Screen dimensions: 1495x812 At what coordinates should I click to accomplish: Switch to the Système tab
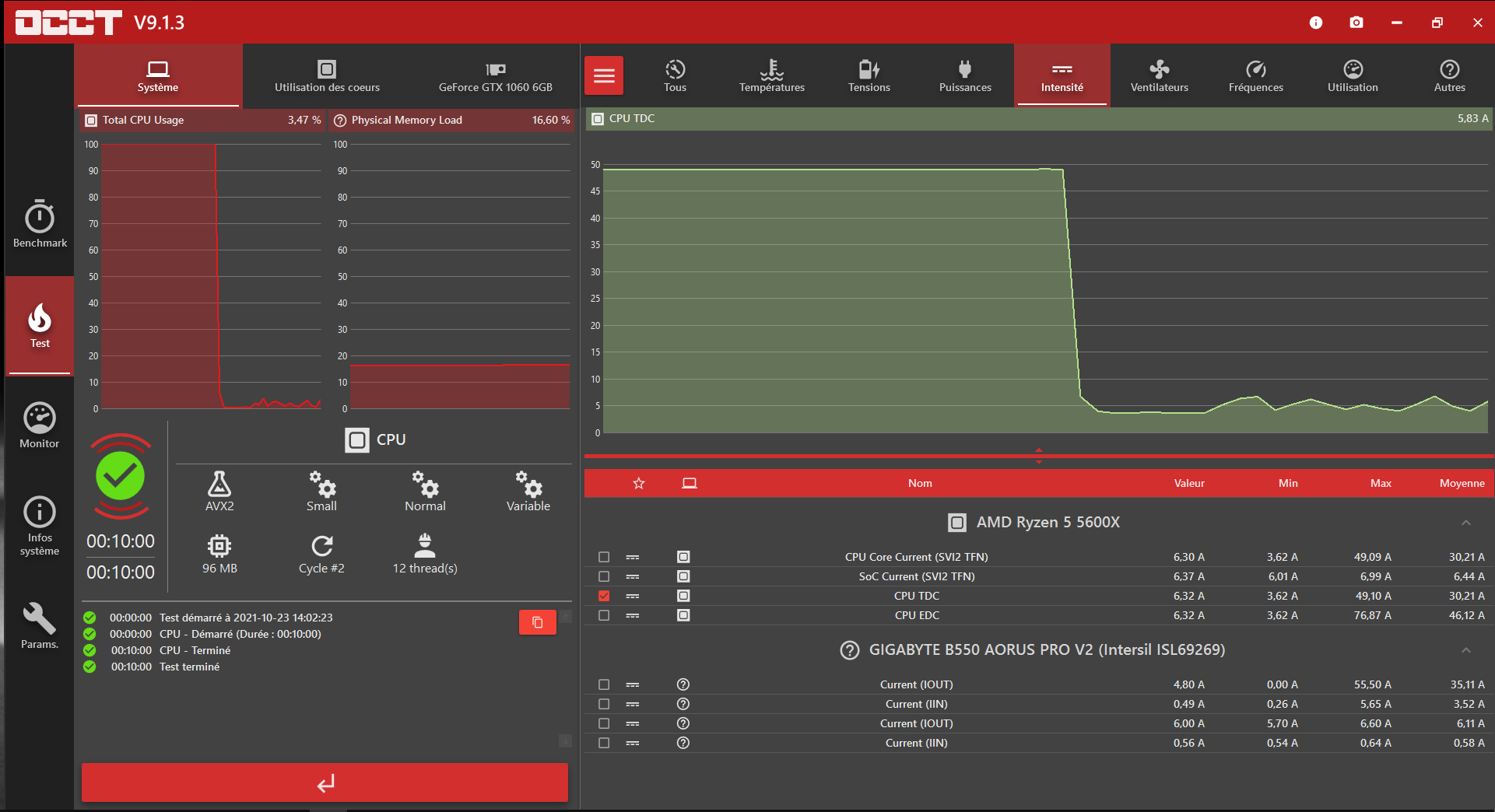[158, 75]
